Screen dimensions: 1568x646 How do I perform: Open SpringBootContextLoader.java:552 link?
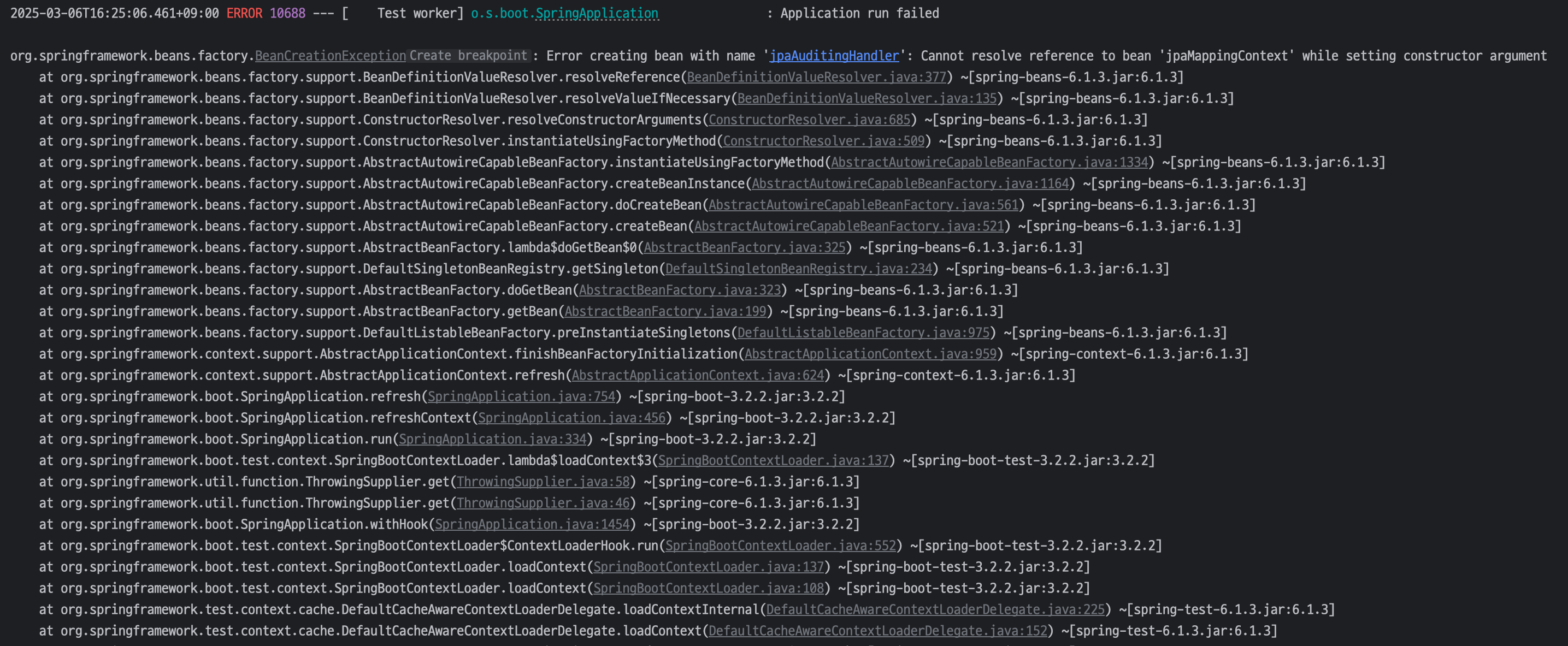tap(780, 546)
